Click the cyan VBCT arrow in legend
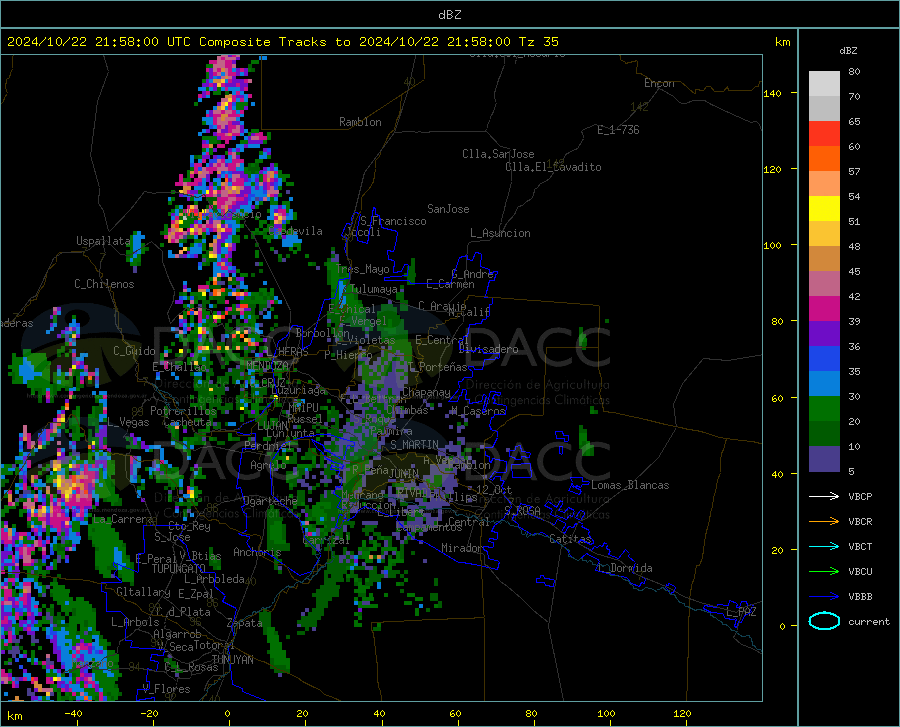 tap(824, 546)
